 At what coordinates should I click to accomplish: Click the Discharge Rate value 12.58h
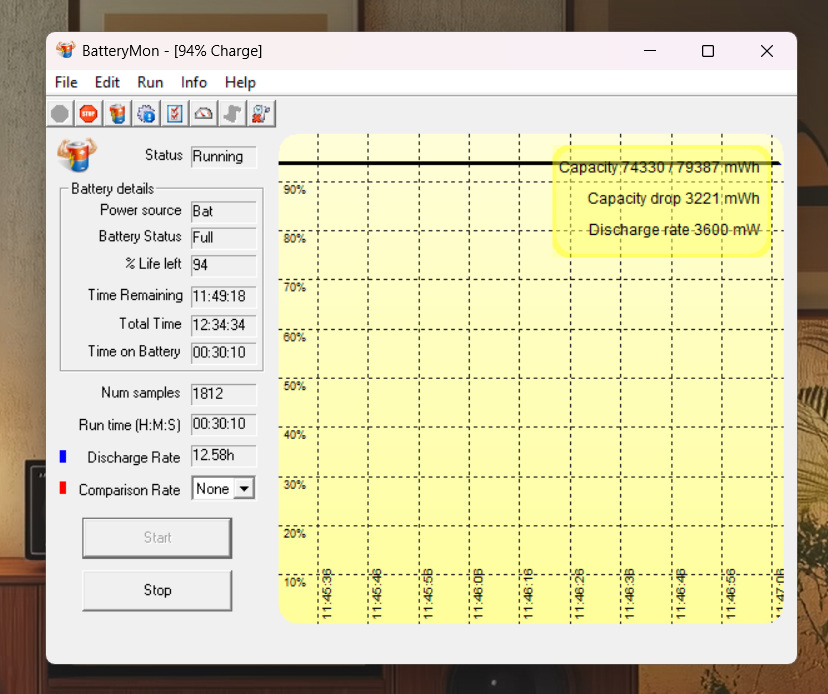224,456
